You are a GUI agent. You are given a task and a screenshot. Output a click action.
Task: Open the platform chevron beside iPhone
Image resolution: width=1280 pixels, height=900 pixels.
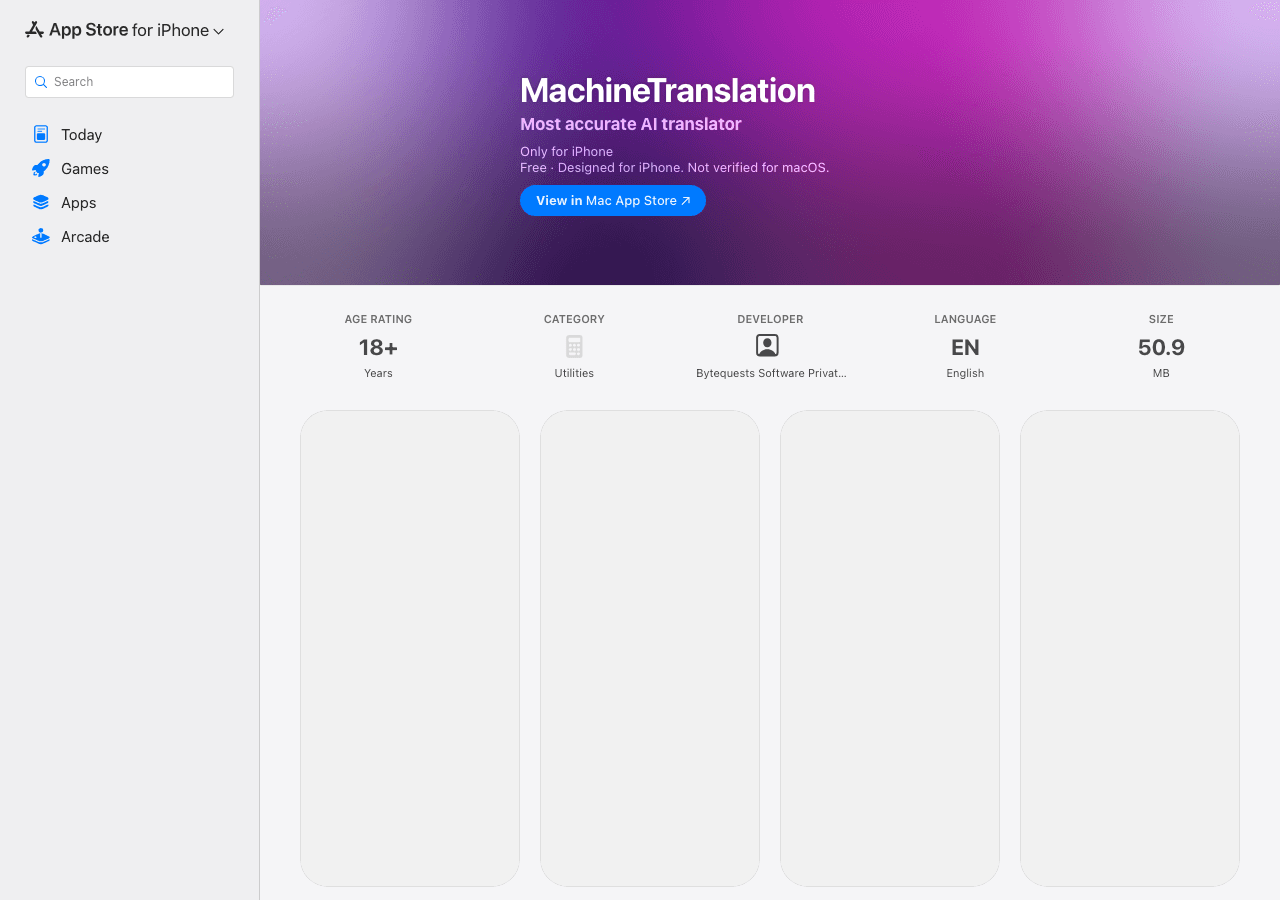pyautogui.click(x=219, y=32)
